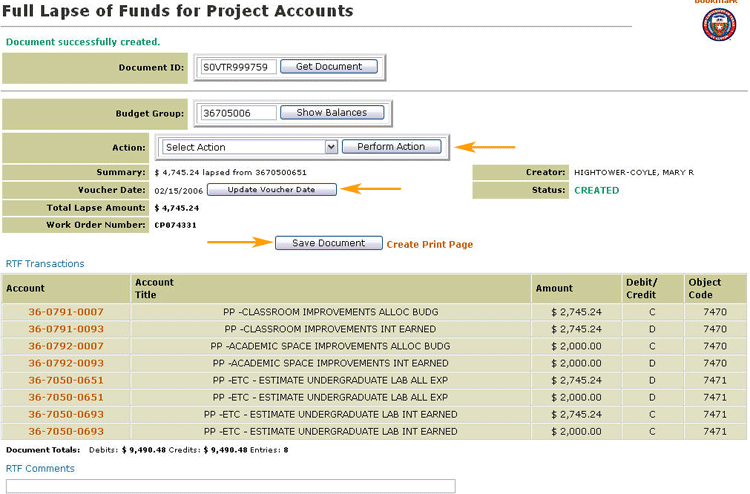Open the last 36-7050-0693 account link
Viewport: 750px width, 494px height.
66,431
